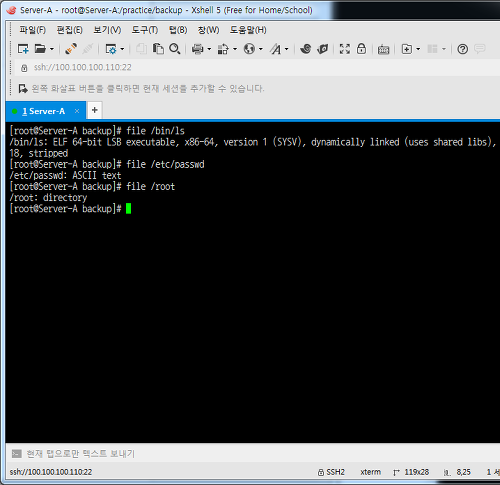Add a new tab with the plus button
This screenshot has height=485, width=500.
click(95, 110)
